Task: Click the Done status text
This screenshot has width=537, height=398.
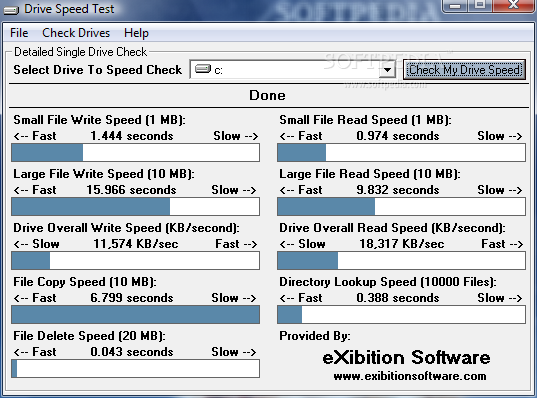Action: point(267,95)
